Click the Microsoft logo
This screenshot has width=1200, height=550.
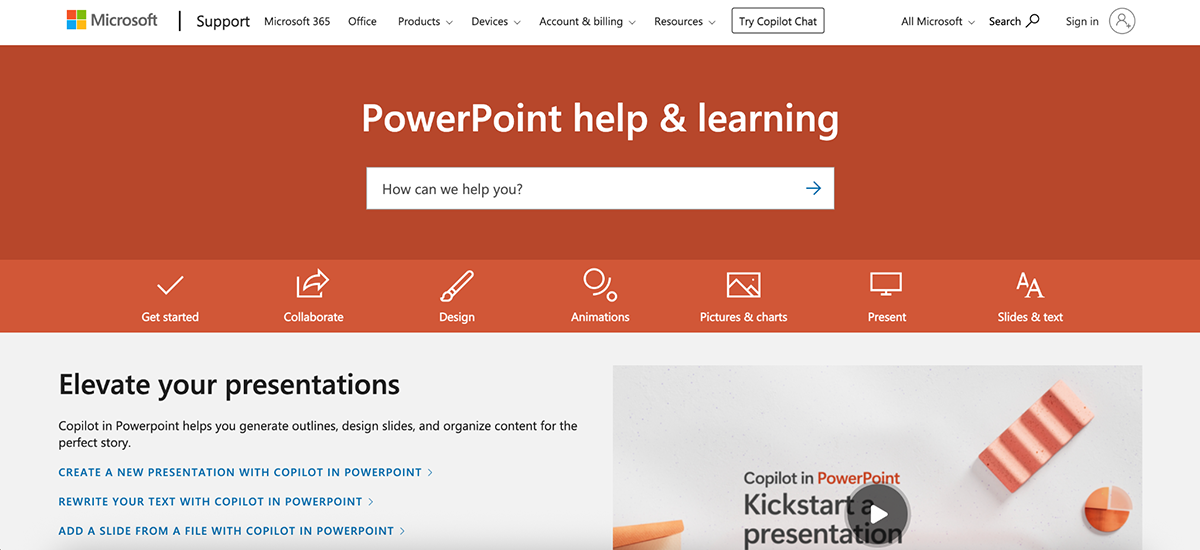pyautogui.click(x=112, y=21)
